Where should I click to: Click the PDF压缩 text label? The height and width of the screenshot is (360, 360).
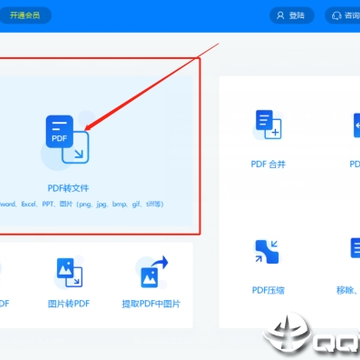(x=268, y=290)
